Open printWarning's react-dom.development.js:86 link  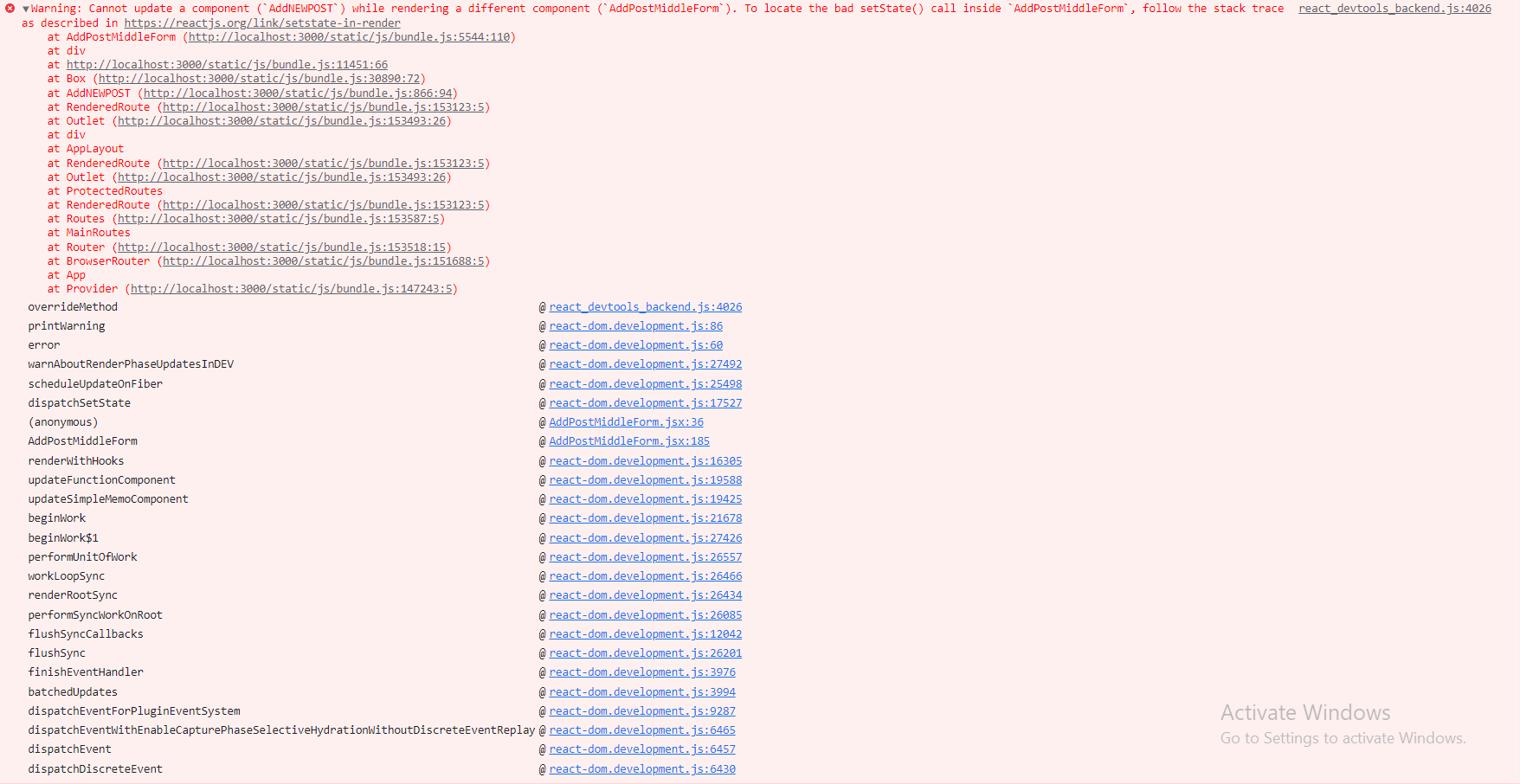click(636, 326)
